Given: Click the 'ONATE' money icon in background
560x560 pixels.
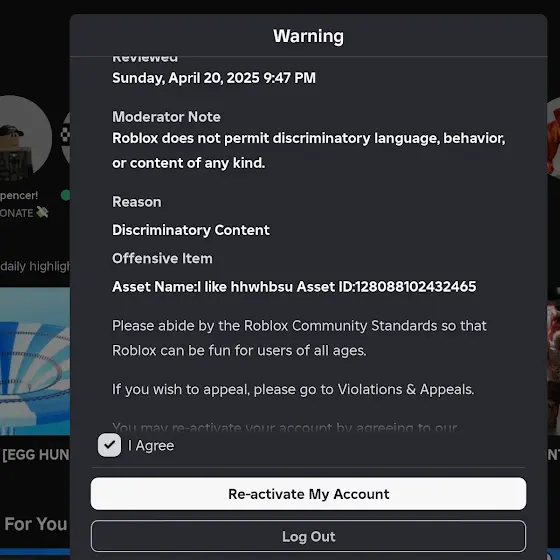Looking at the screenshot, I should [x=42, y=212].
